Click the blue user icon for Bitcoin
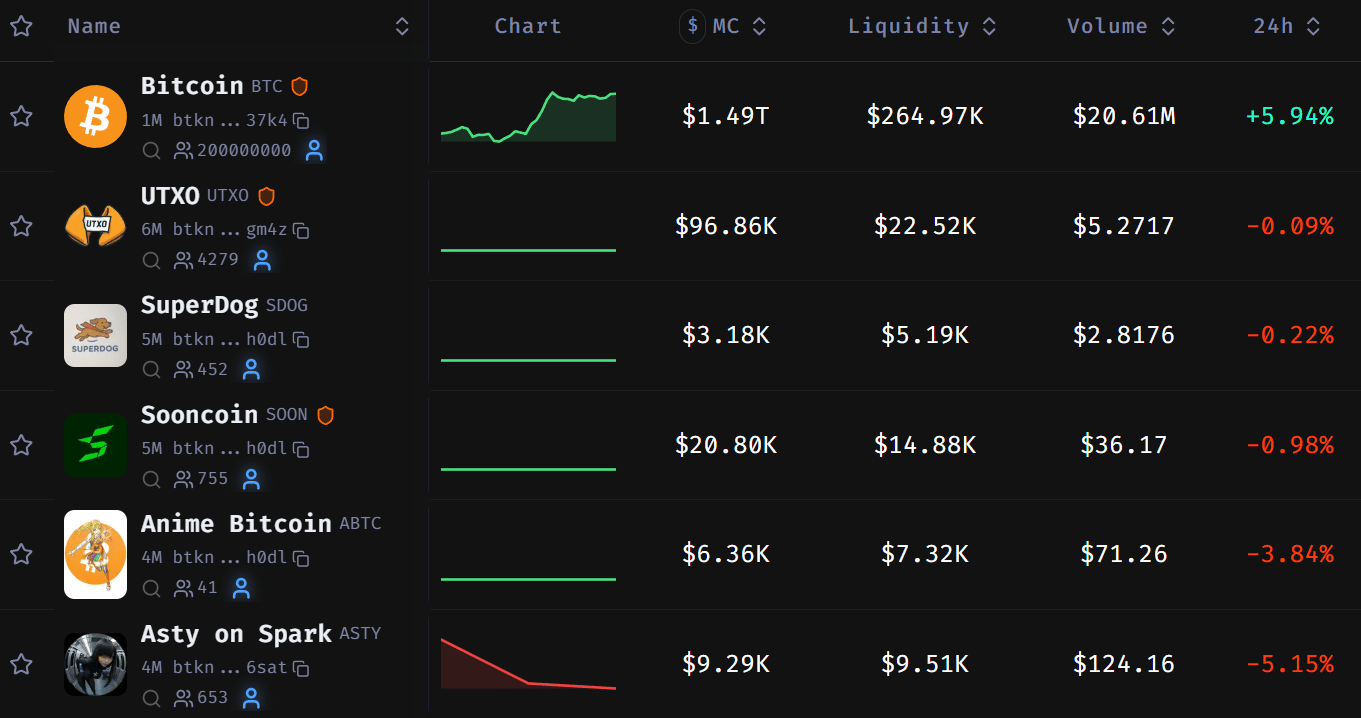 point(314,151)
